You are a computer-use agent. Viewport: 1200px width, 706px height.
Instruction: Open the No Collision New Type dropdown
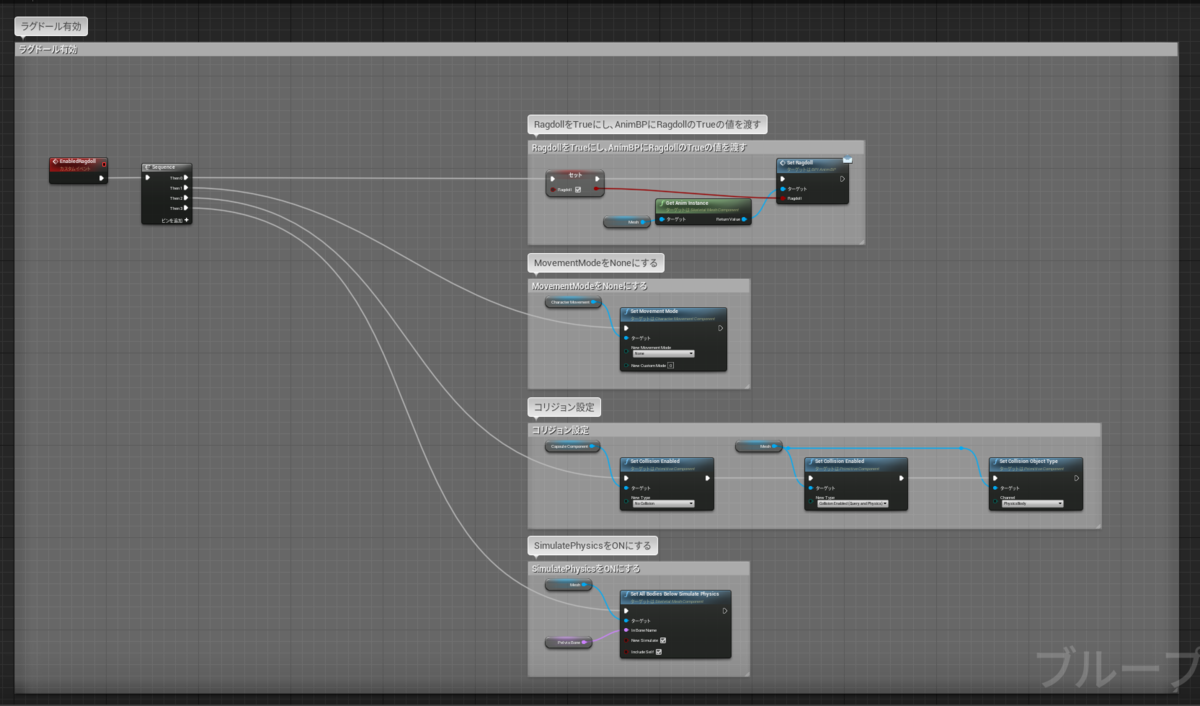[x=663, y=504]
